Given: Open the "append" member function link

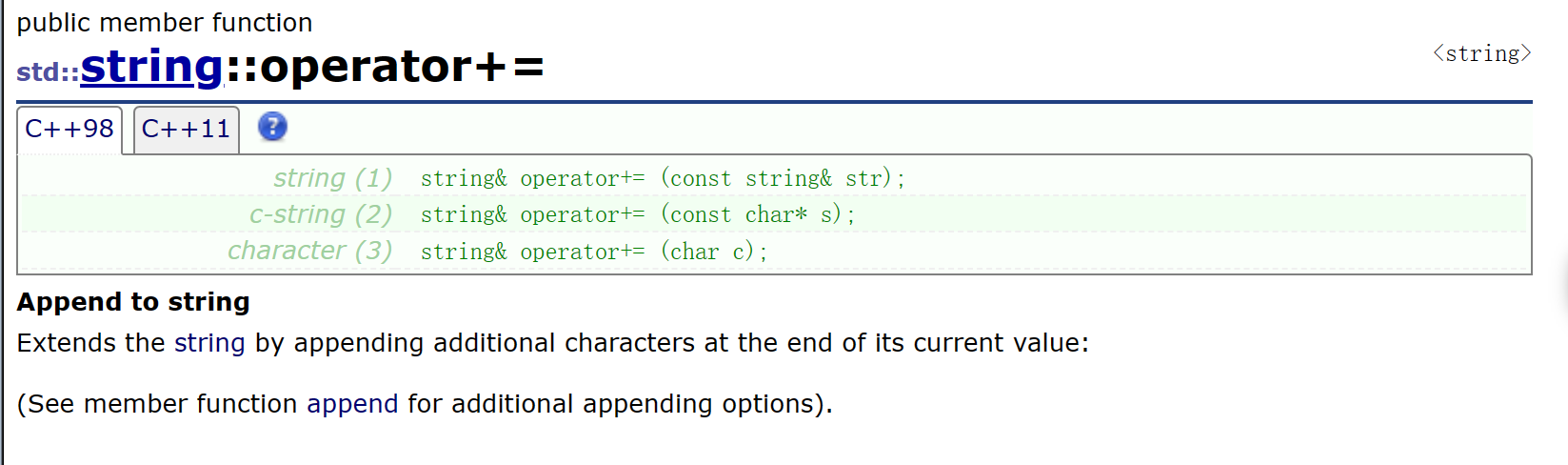Looking at the screenshot, I should [352, 404].
